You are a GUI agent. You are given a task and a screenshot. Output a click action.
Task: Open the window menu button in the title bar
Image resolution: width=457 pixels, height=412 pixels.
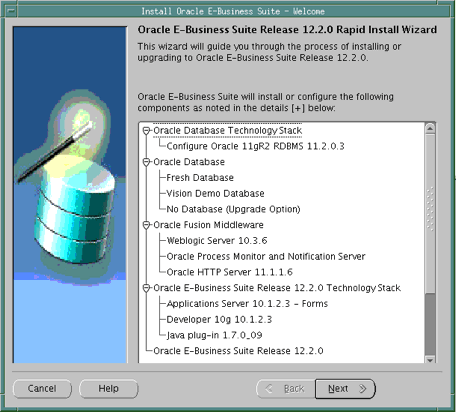click(x=11, y=11)
